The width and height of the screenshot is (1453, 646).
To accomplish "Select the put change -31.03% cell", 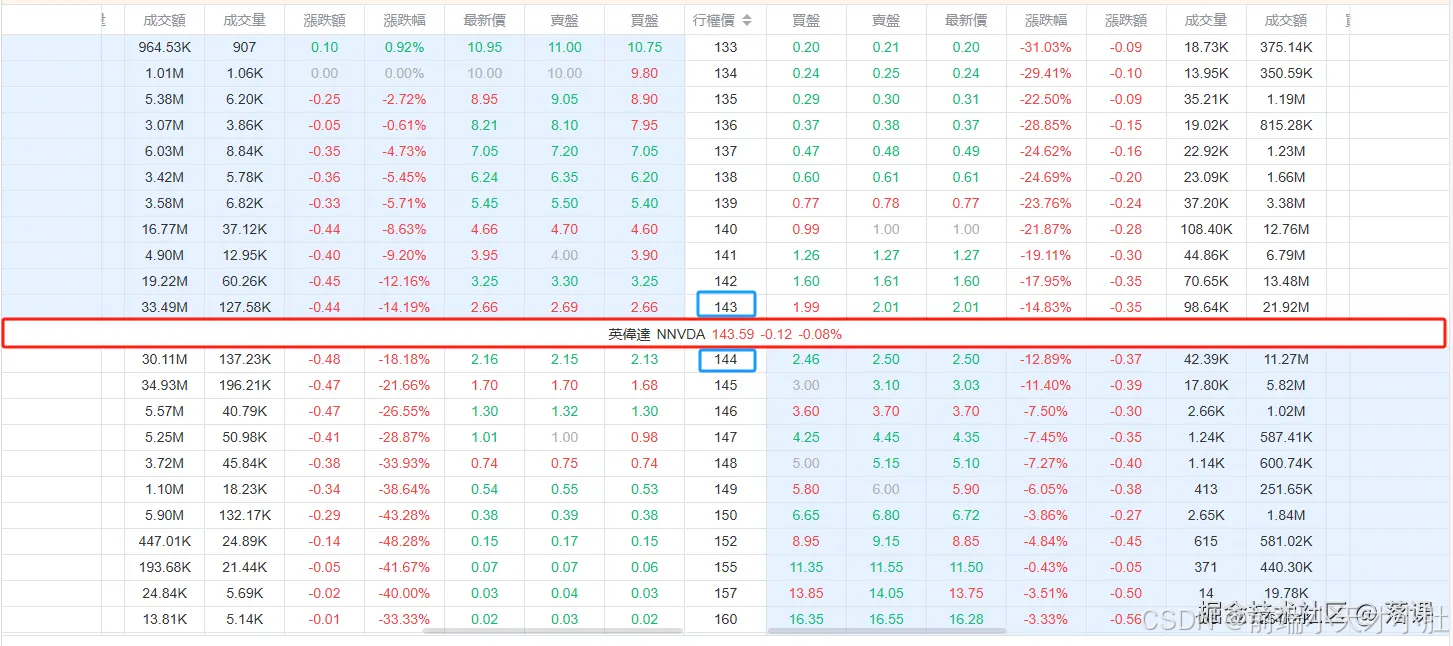I will [1046, 47].
